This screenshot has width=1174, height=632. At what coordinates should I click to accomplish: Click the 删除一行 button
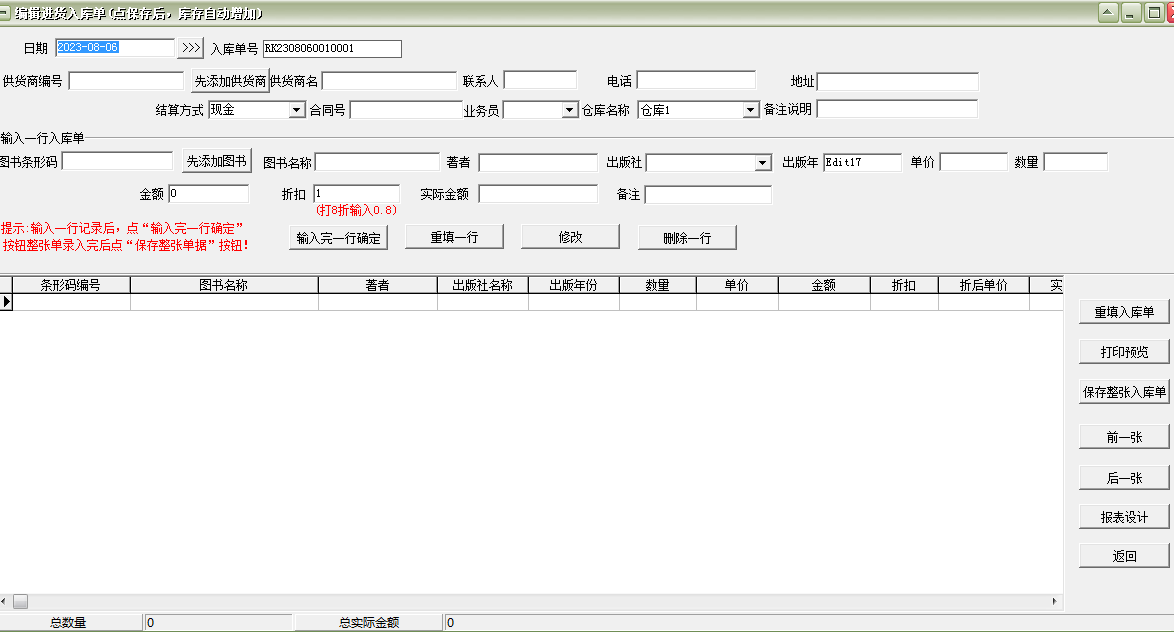click(687, 237)
